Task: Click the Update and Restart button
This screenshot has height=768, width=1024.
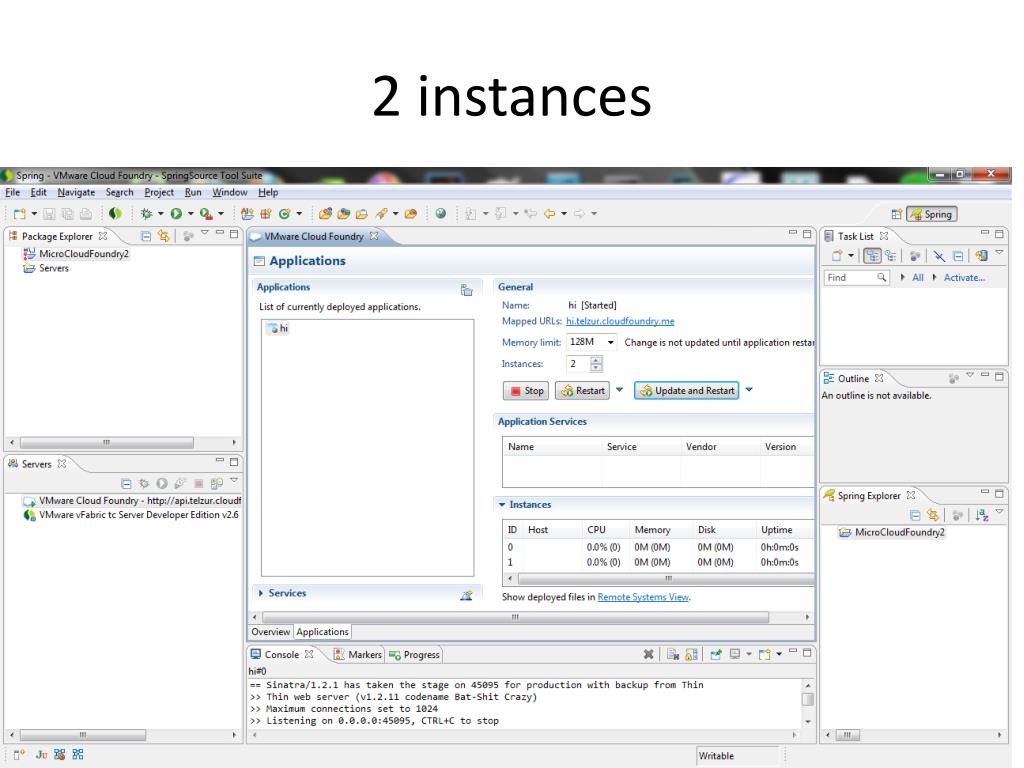Action: point(686,391)
